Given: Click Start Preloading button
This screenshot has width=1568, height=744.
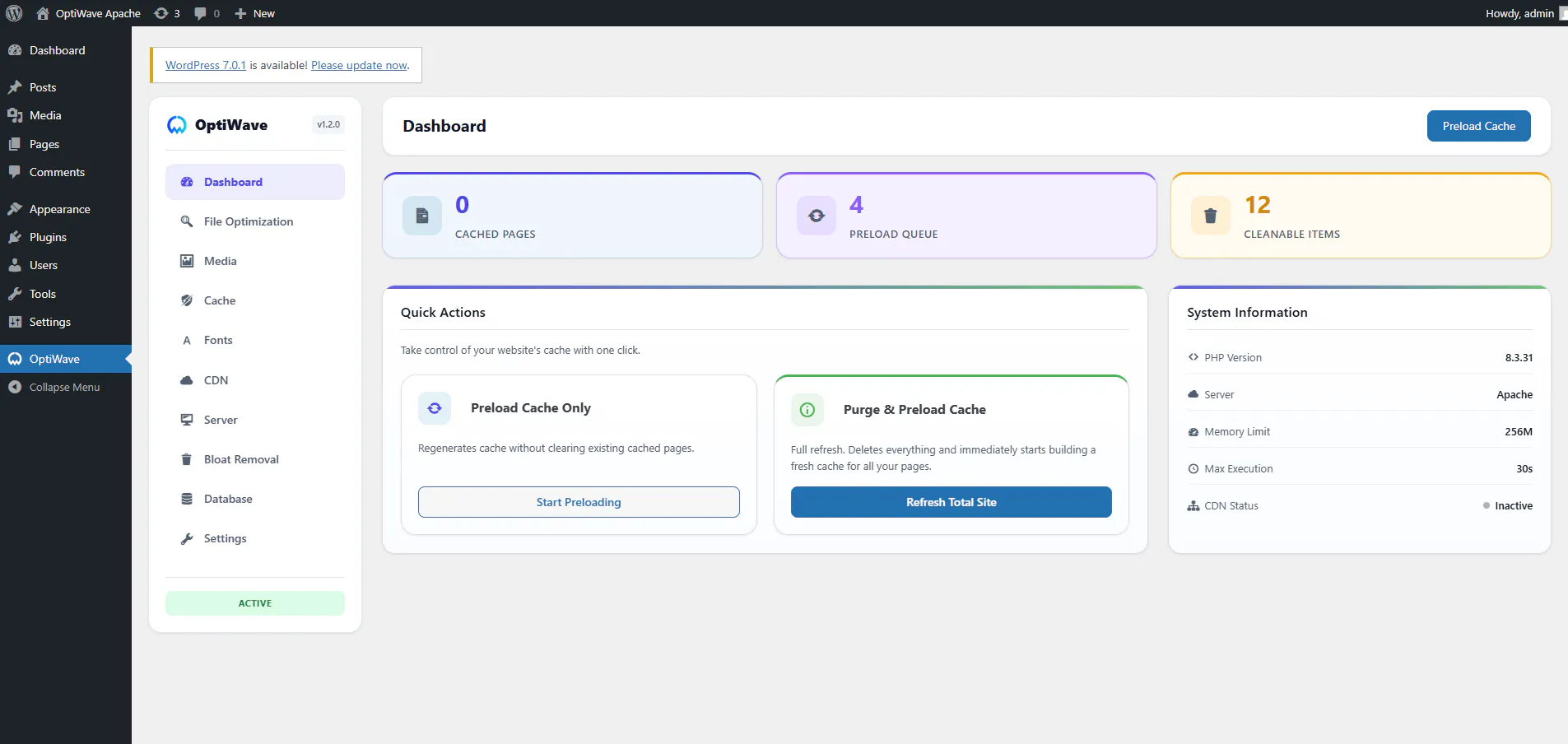Looking at the screenshot, I should pyautogui.click(x=579, y=502).
